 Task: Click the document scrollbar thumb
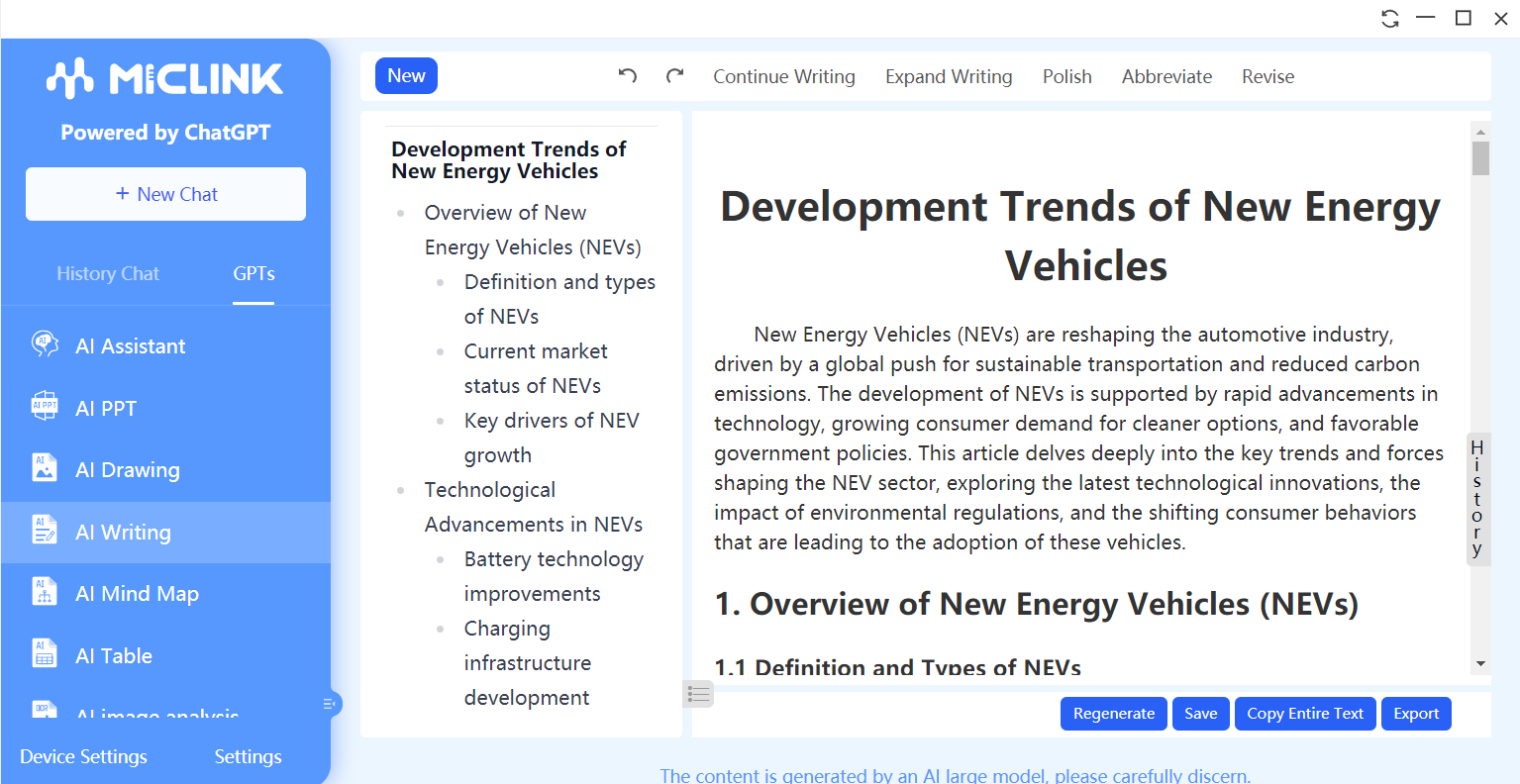pyautogui.click(x=1480, y=157)
